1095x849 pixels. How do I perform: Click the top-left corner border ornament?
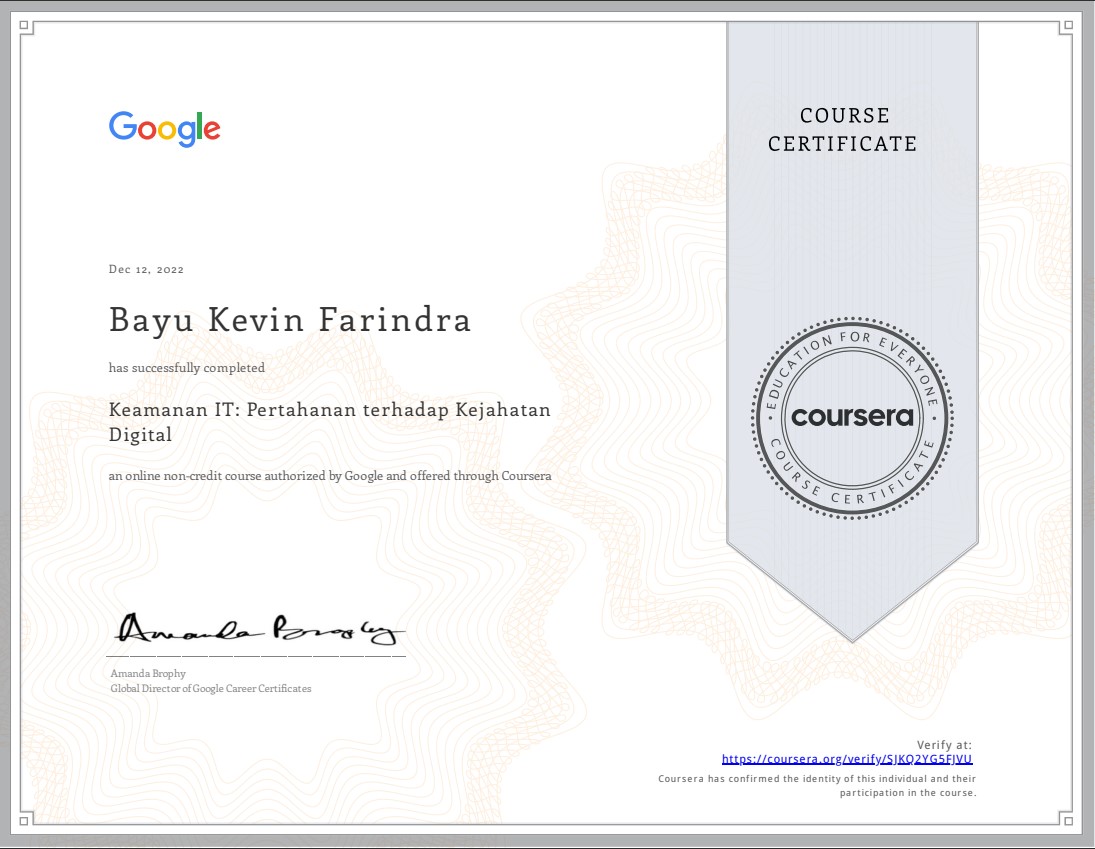coord(27,27)
